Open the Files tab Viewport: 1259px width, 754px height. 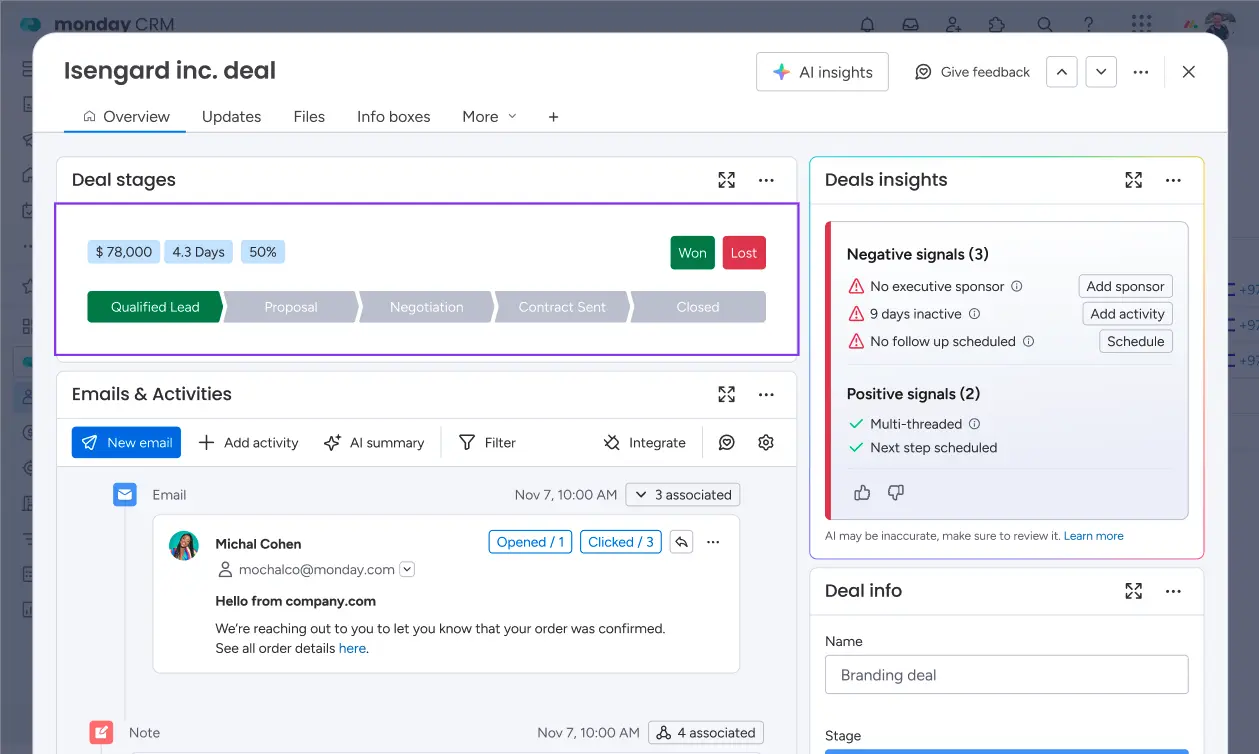[x=309, y=116]
